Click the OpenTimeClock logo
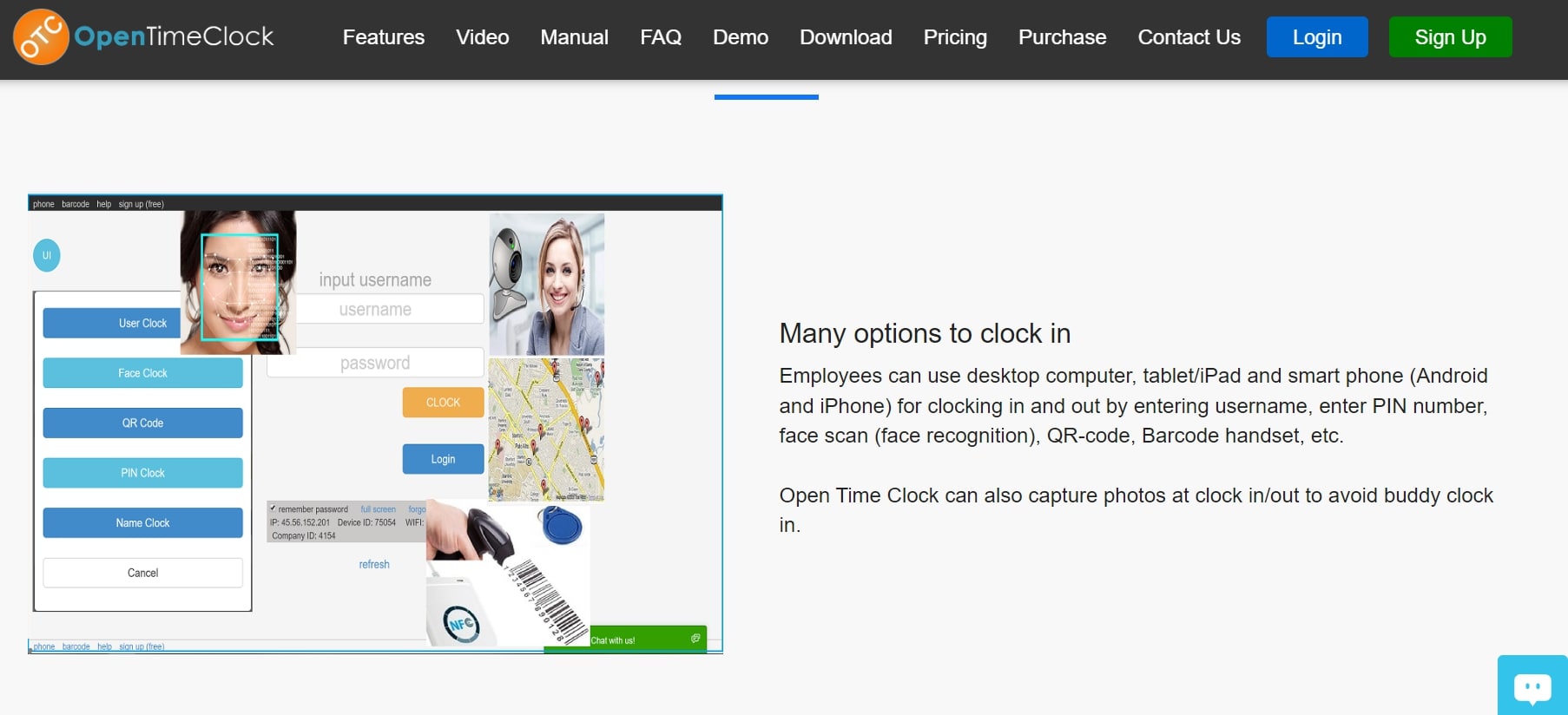 [143, 36]
